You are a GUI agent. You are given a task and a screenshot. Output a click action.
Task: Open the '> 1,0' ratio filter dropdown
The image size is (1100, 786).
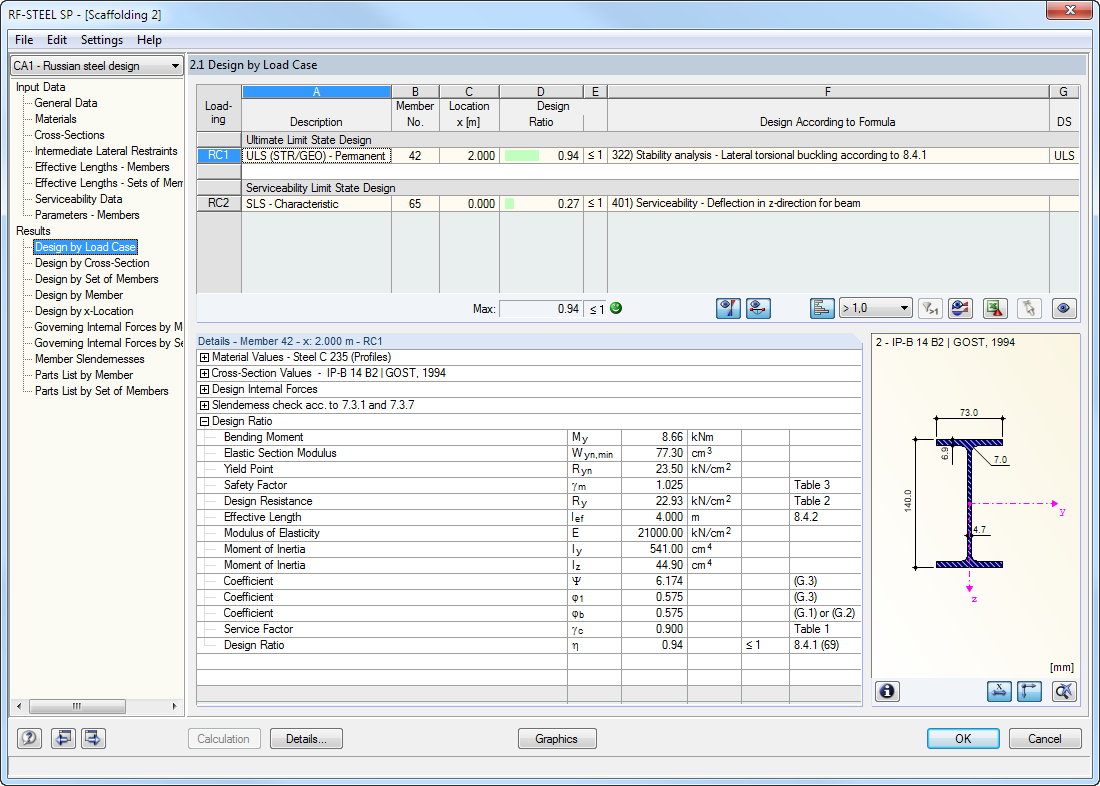876,308
